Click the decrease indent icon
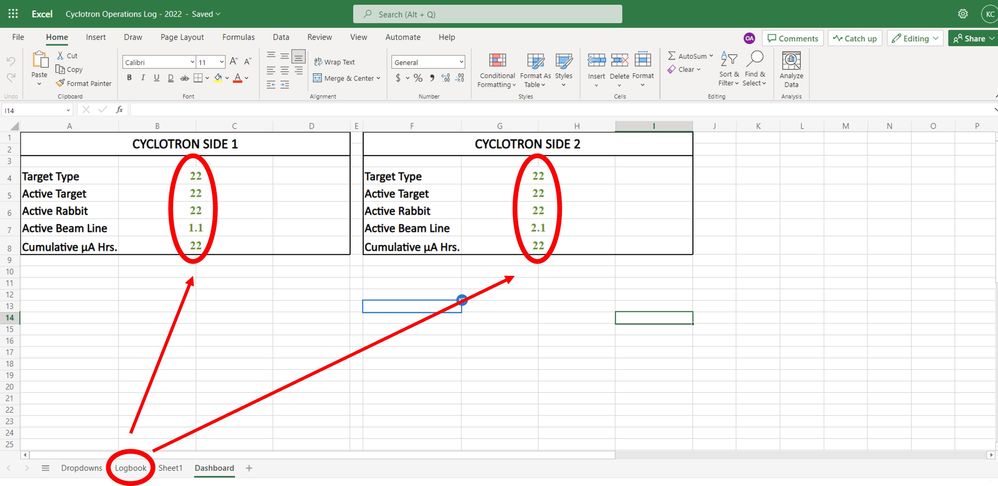The image size is (998, 486). pos(271,84)
